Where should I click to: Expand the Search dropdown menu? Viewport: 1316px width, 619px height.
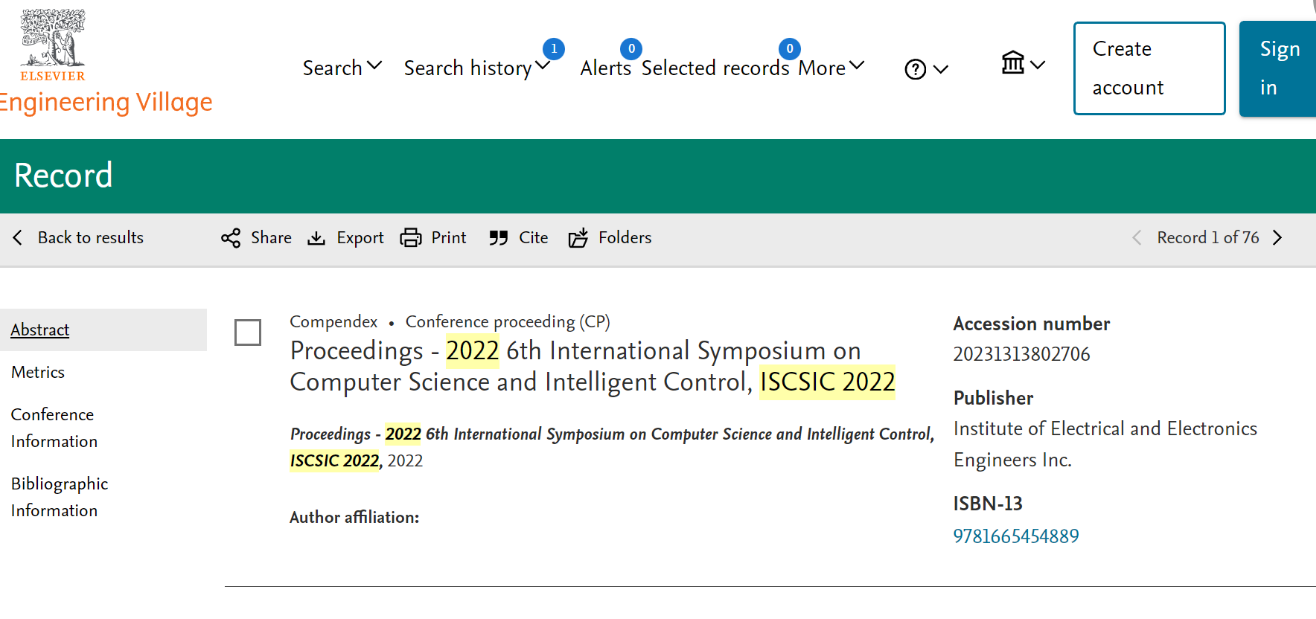tap(343, 67)
